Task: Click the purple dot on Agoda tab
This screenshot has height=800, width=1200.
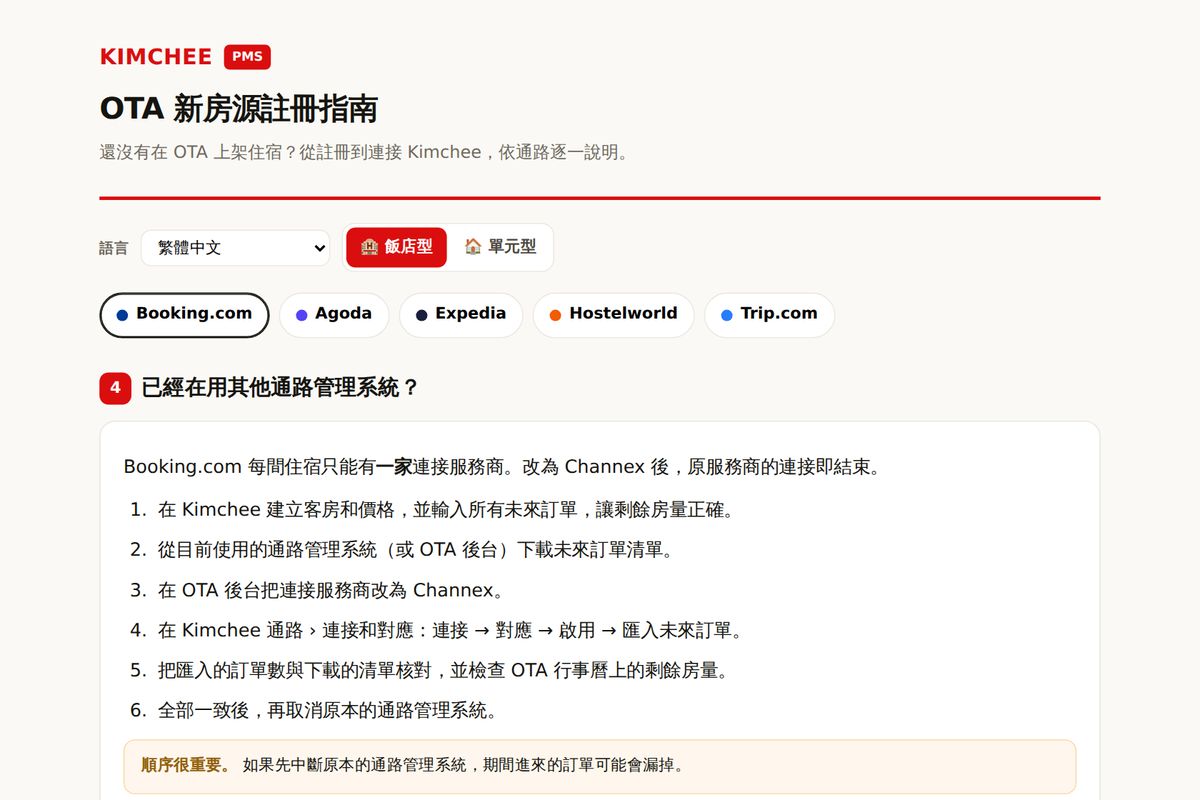Action: coord(301,315)
